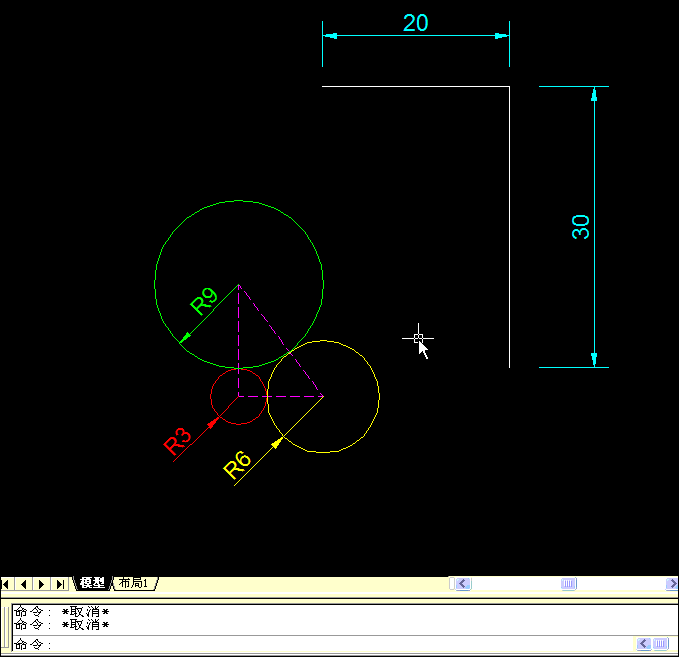The image size is (679, 657).
Task: Switch to the 模型 (Model) tab
Action: [92, 583]
